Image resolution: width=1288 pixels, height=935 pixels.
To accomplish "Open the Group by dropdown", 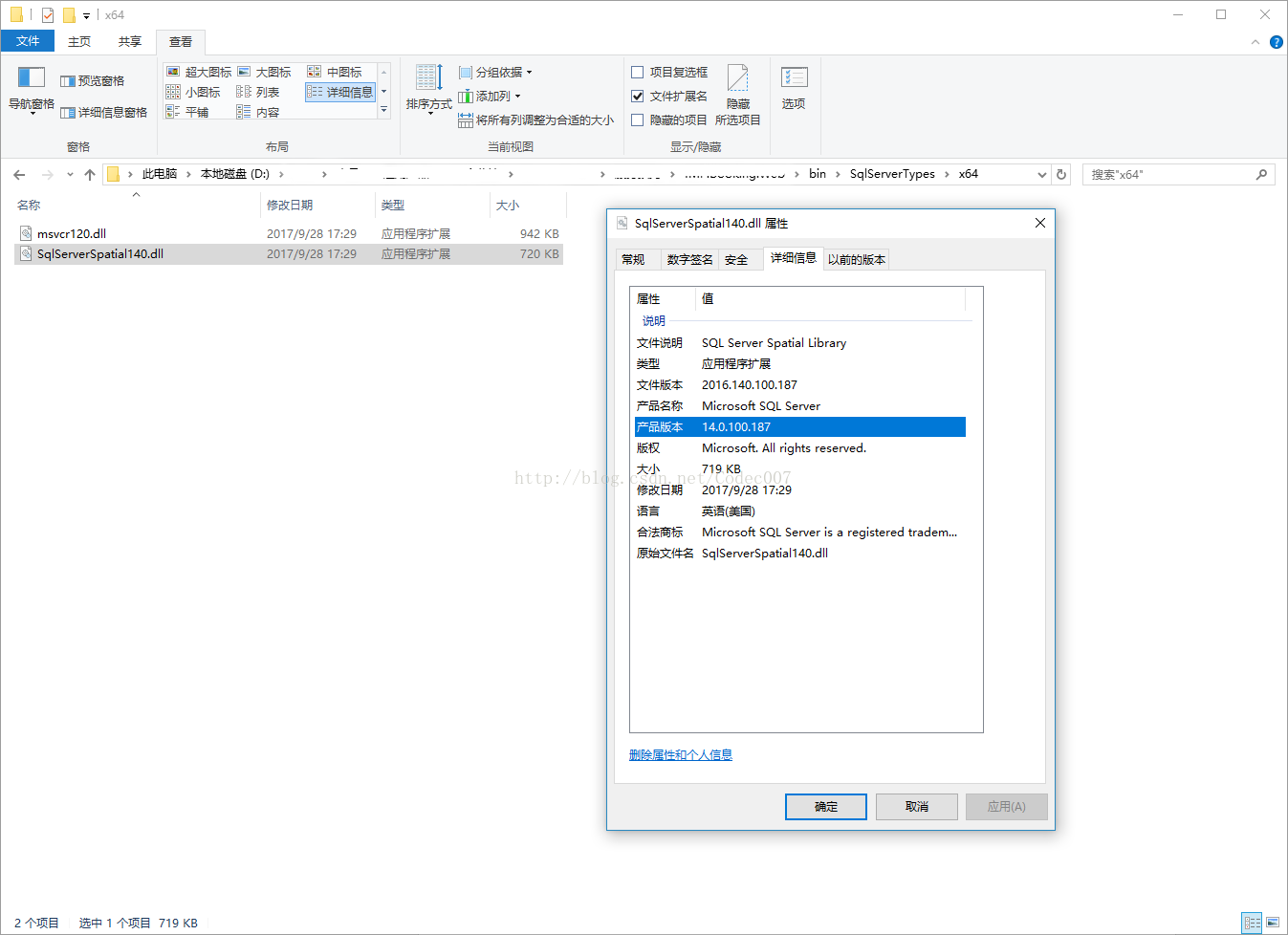I will pyautogui.click(x=495, y=72).
